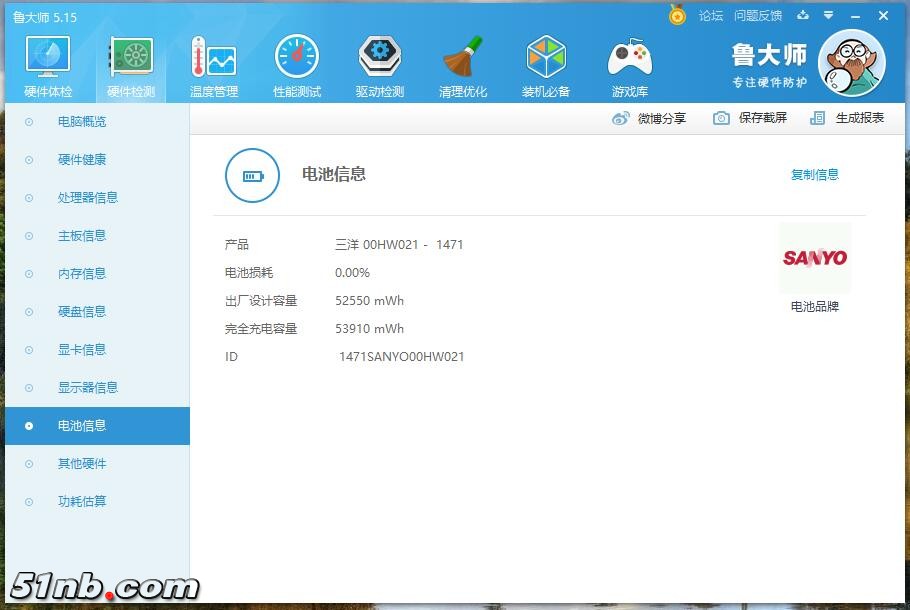
Task: Click the SANYO battery brand logo
Action: pos(814,257)
